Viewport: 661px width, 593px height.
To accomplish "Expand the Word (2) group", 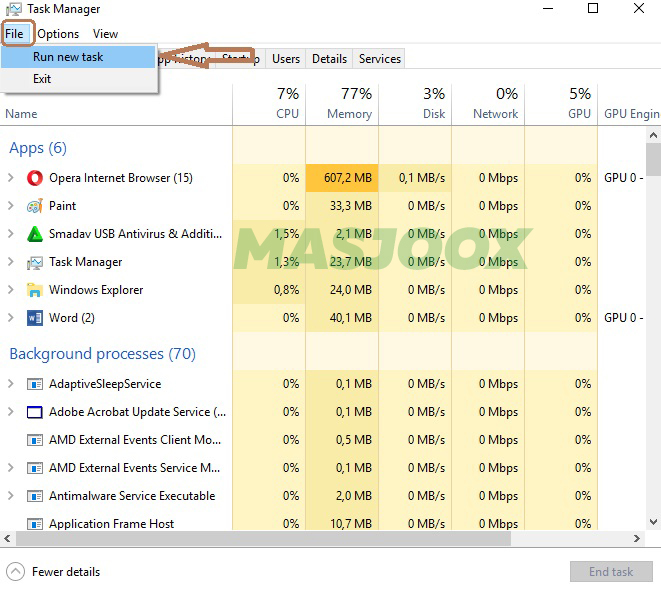I will (11, 318).
